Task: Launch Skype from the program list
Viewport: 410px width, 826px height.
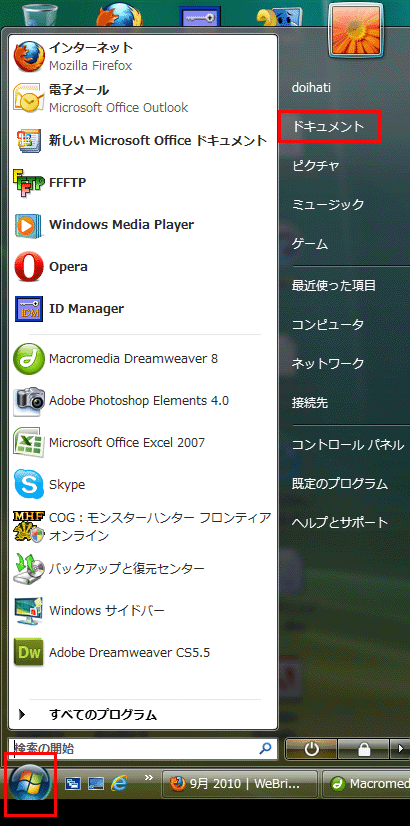Action: 142,485
